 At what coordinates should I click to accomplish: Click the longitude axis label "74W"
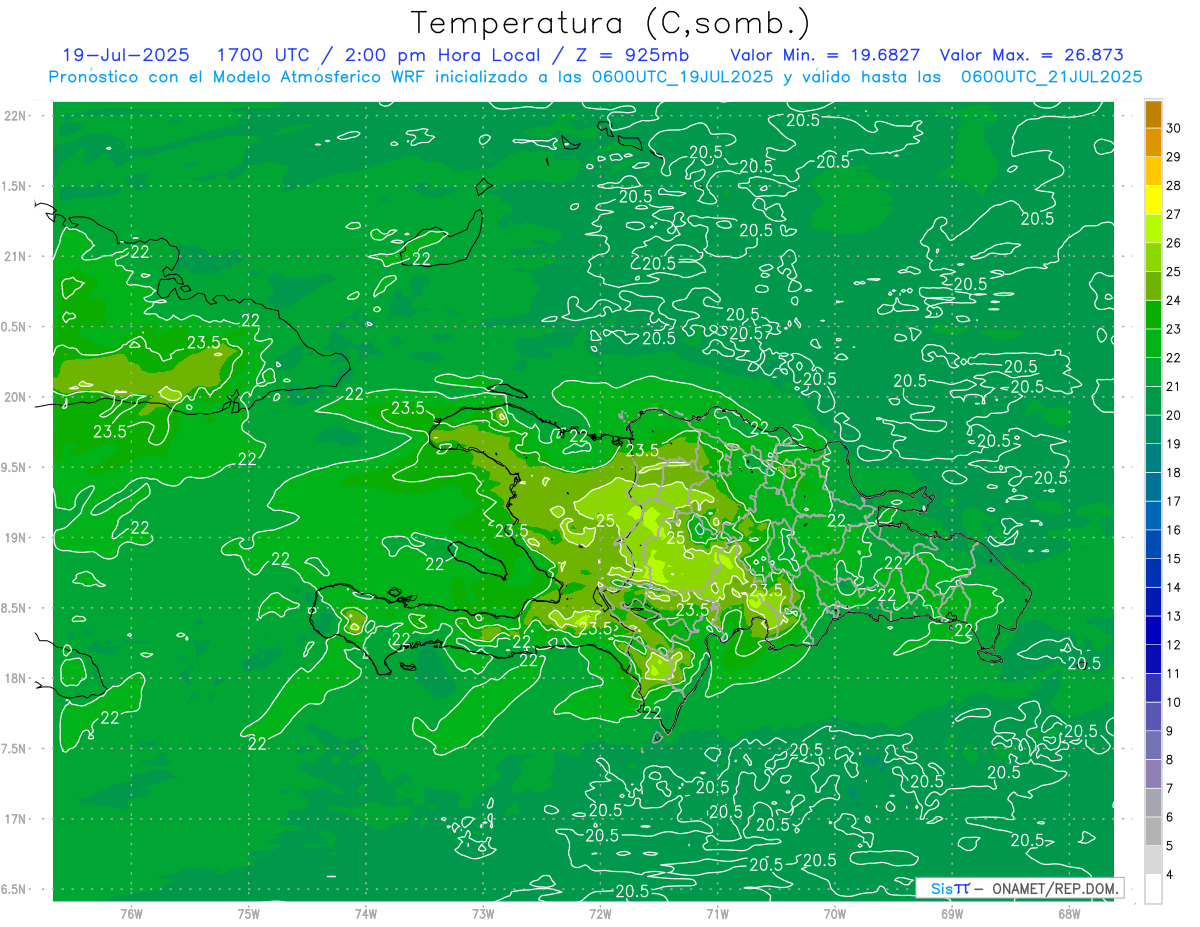(366, 912)
